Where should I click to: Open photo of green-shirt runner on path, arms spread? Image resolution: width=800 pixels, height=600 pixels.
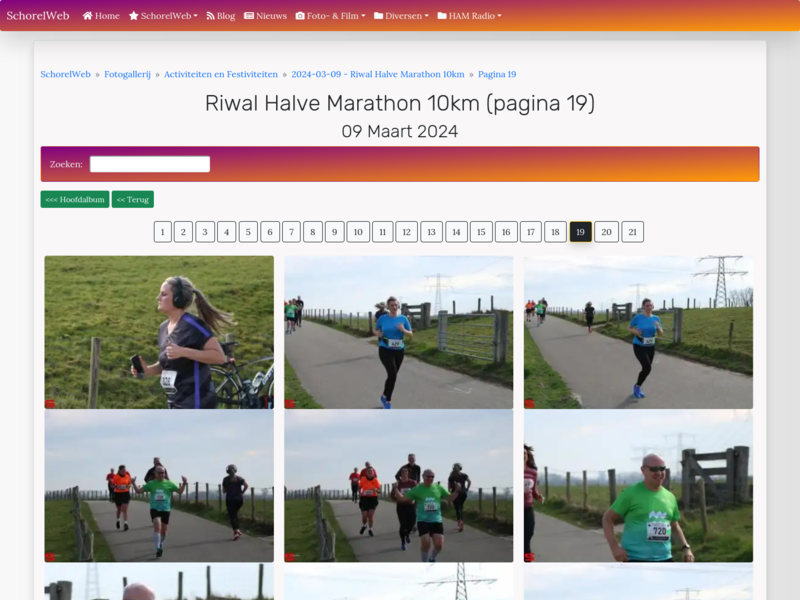coord(159,486)
